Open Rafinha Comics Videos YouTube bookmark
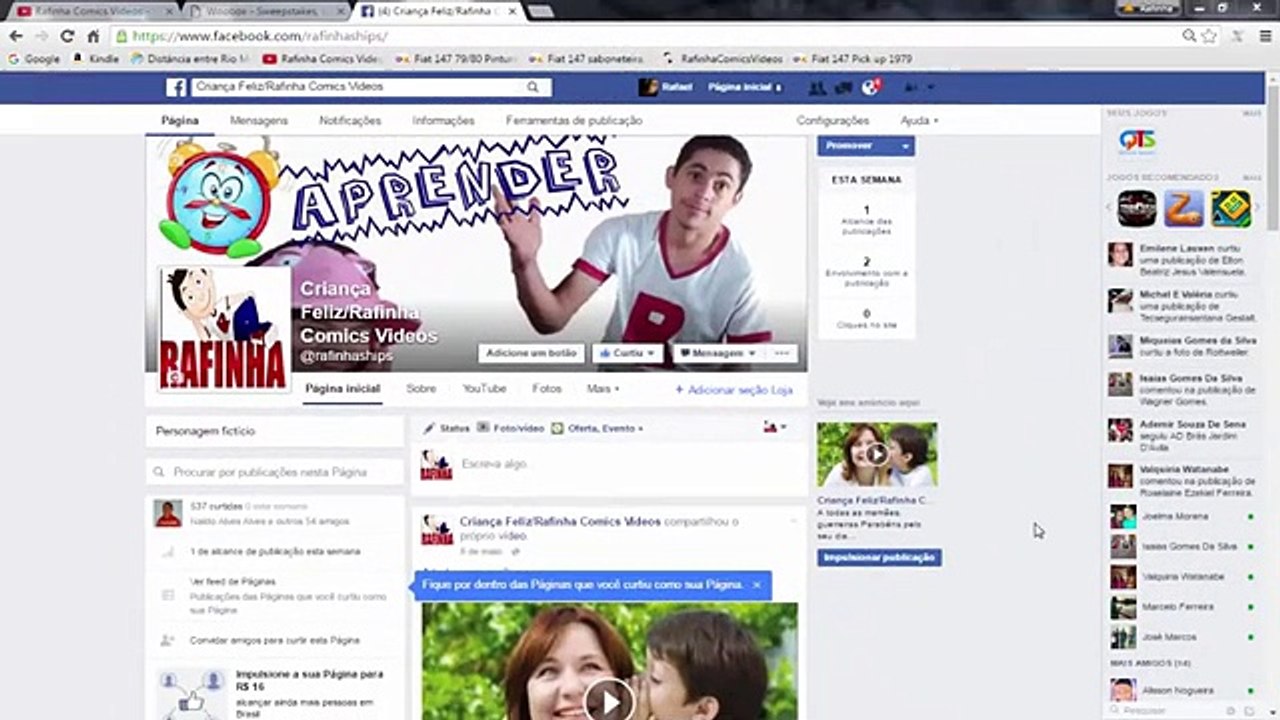The image size is (1280, 720). click(322, 59)
